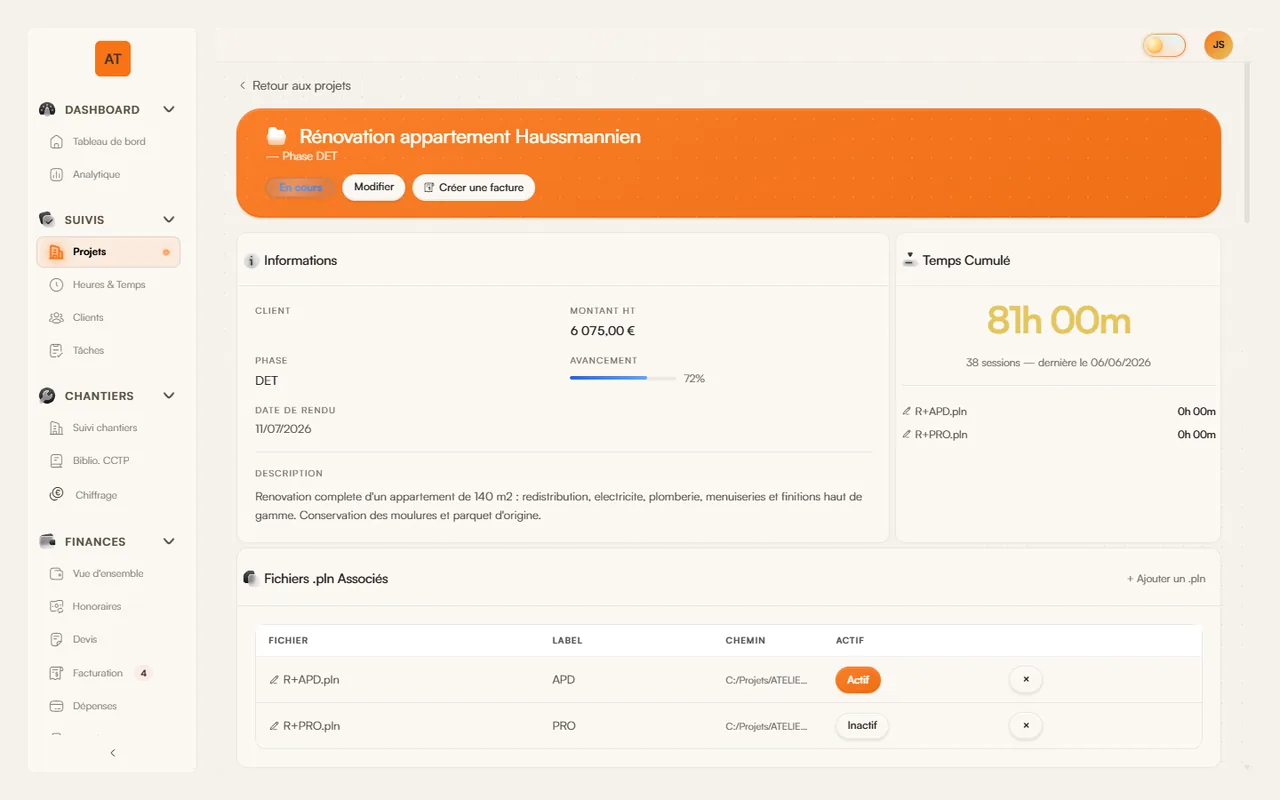Click the Tâches checklist icon

(56, 351)
